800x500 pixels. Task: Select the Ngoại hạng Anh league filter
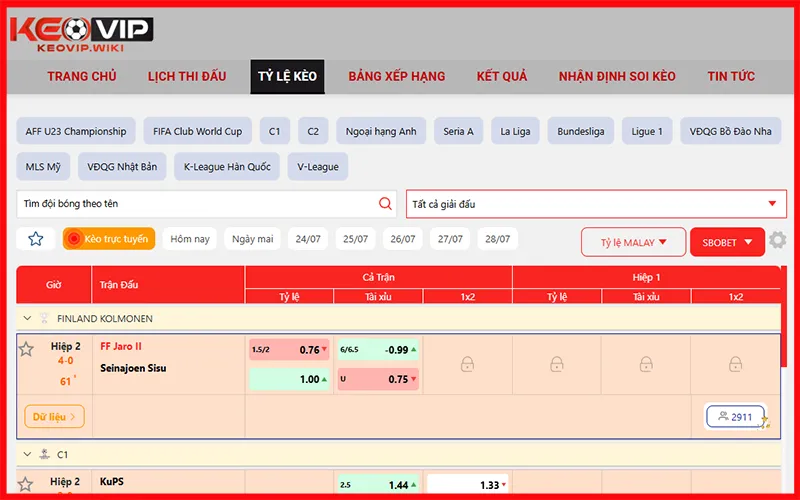click(380, 131)
